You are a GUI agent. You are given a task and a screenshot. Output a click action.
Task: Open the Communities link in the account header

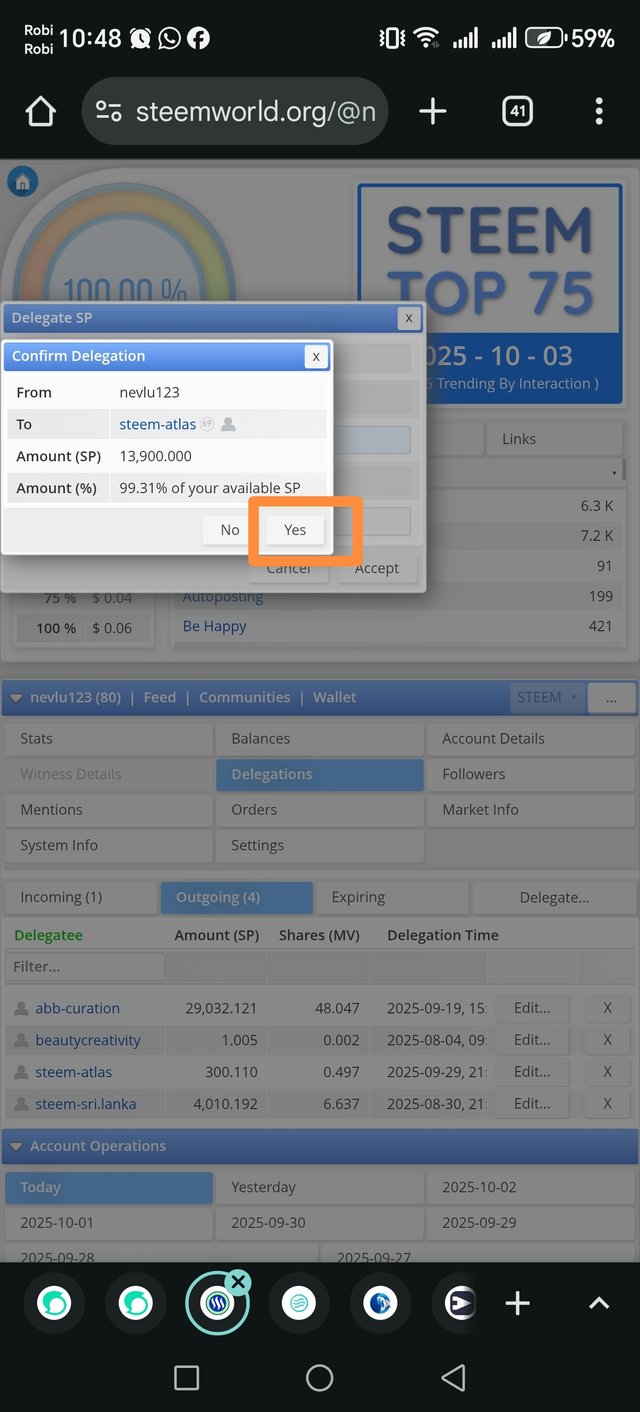[x=244, y=697]
